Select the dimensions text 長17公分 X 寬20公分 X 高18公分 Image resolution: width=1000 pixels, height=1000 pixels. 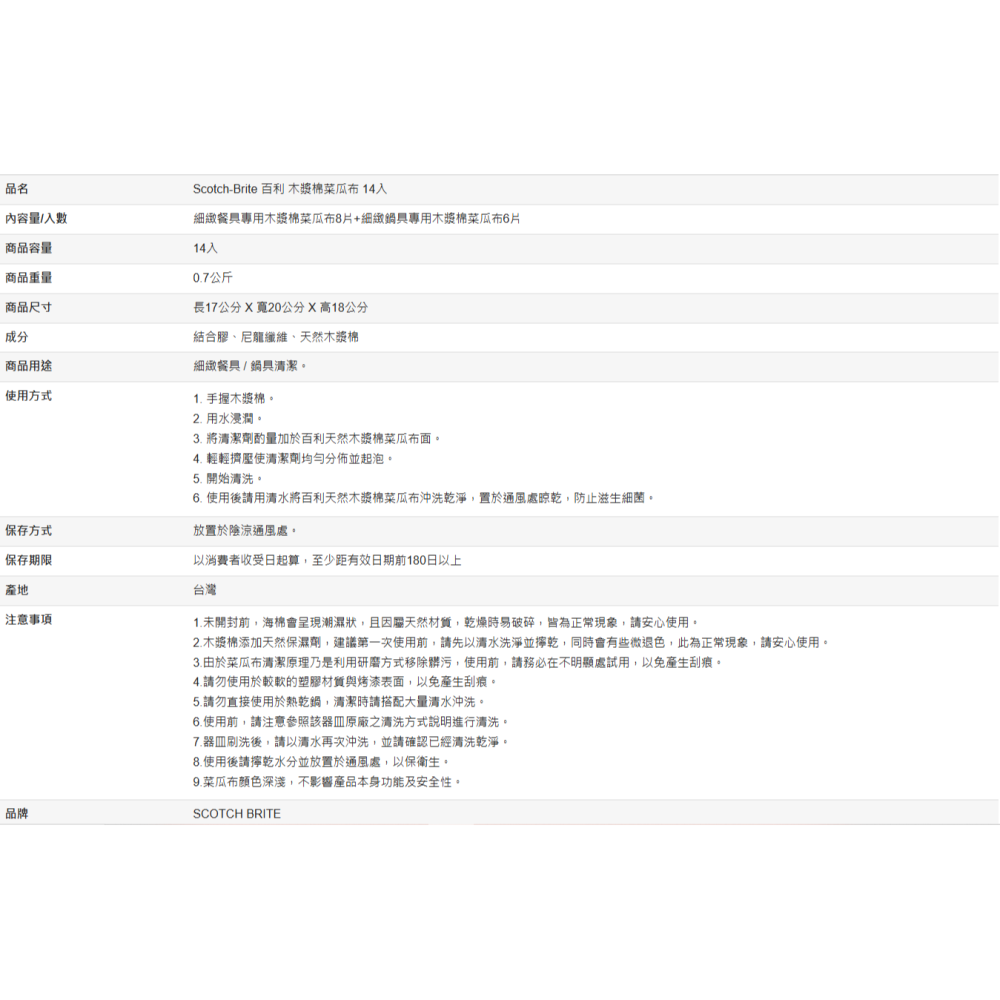pos(280,307)
